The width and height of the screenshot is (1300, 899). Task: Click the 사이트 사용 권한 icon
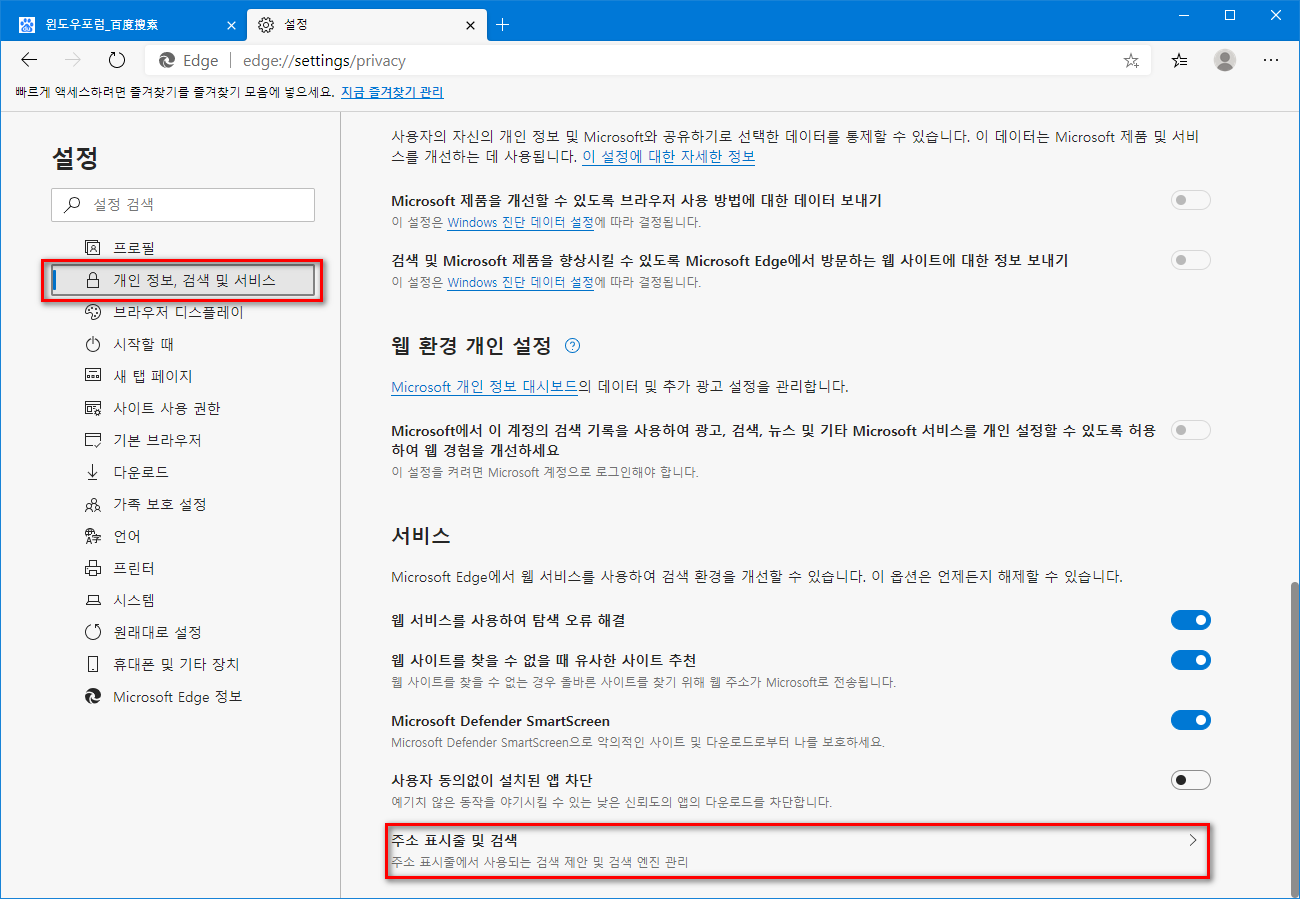[x=93, y=408]
